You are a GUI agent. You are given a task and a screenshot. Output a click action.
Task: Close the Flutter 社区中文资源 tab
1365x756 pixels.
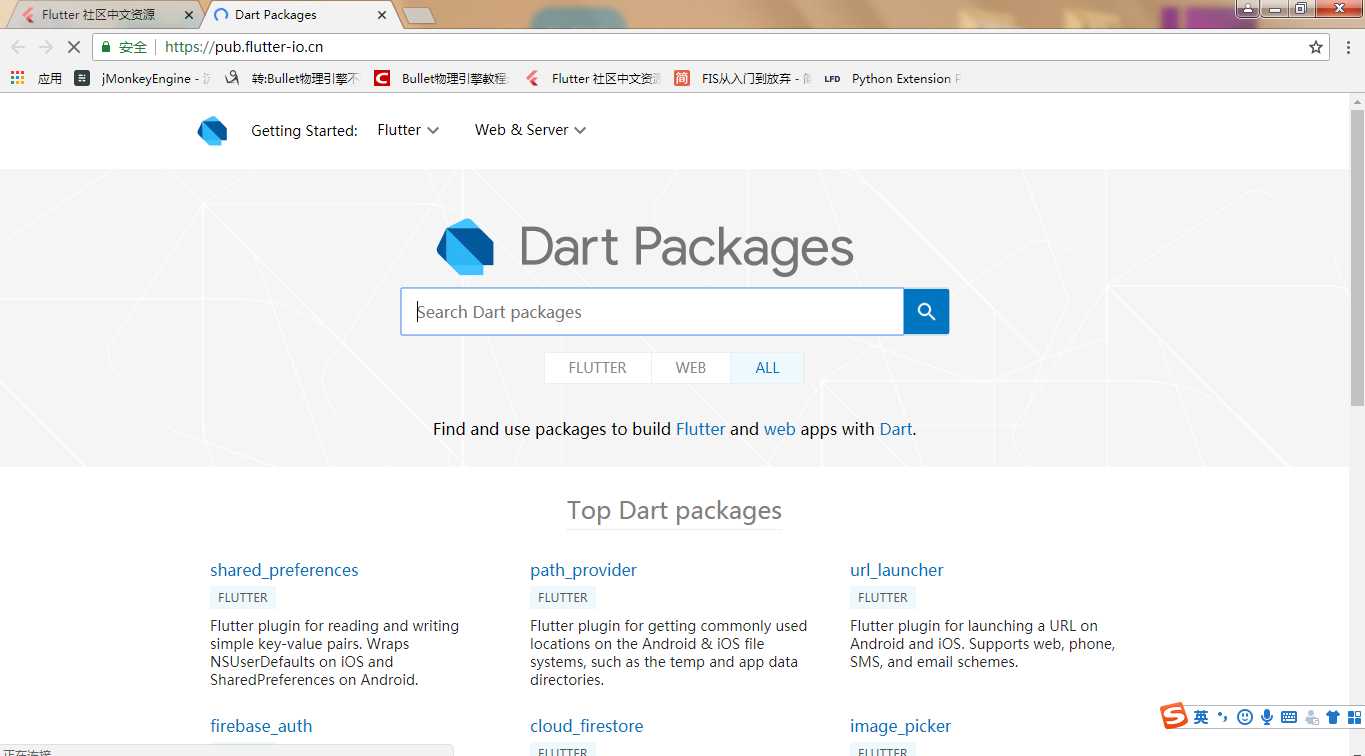[x=189, y=15]
